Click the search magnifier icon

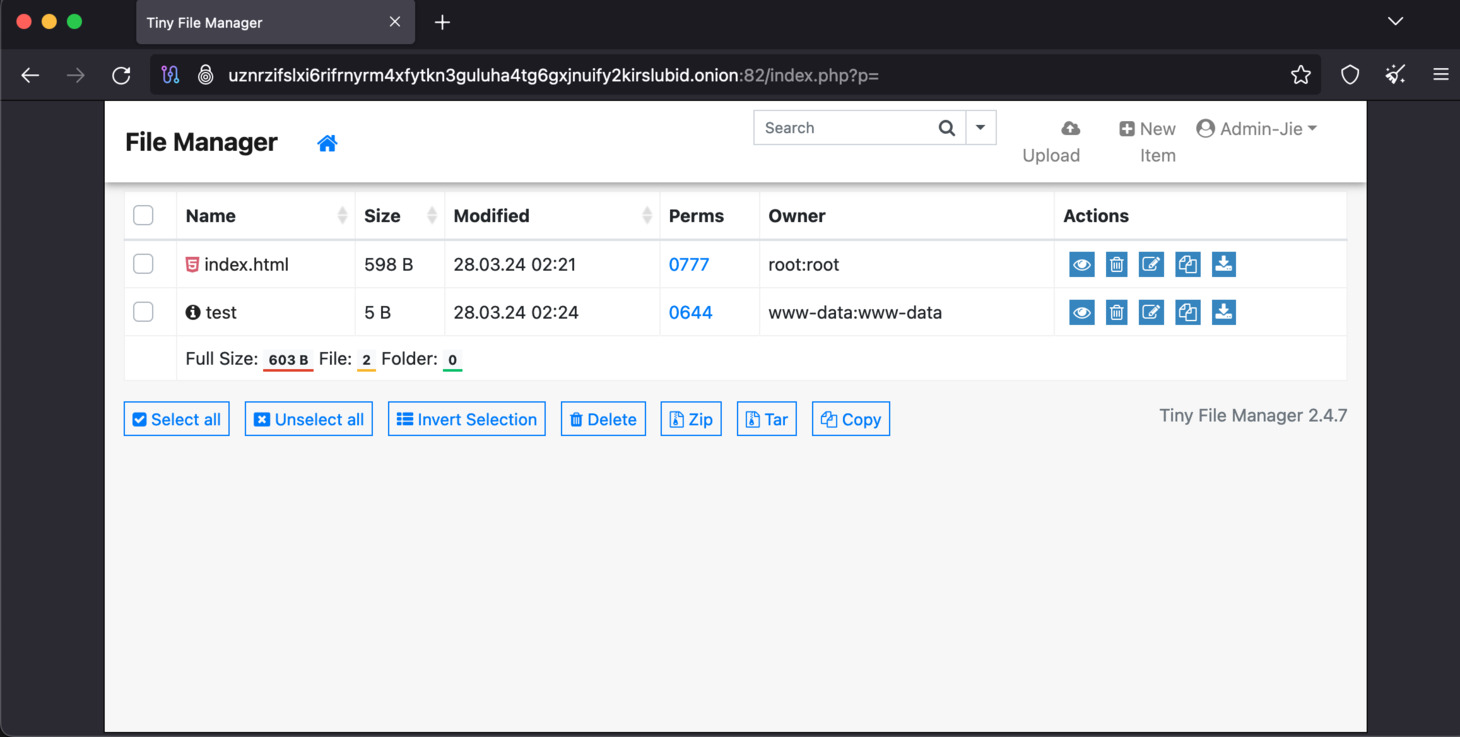[946, 128]
